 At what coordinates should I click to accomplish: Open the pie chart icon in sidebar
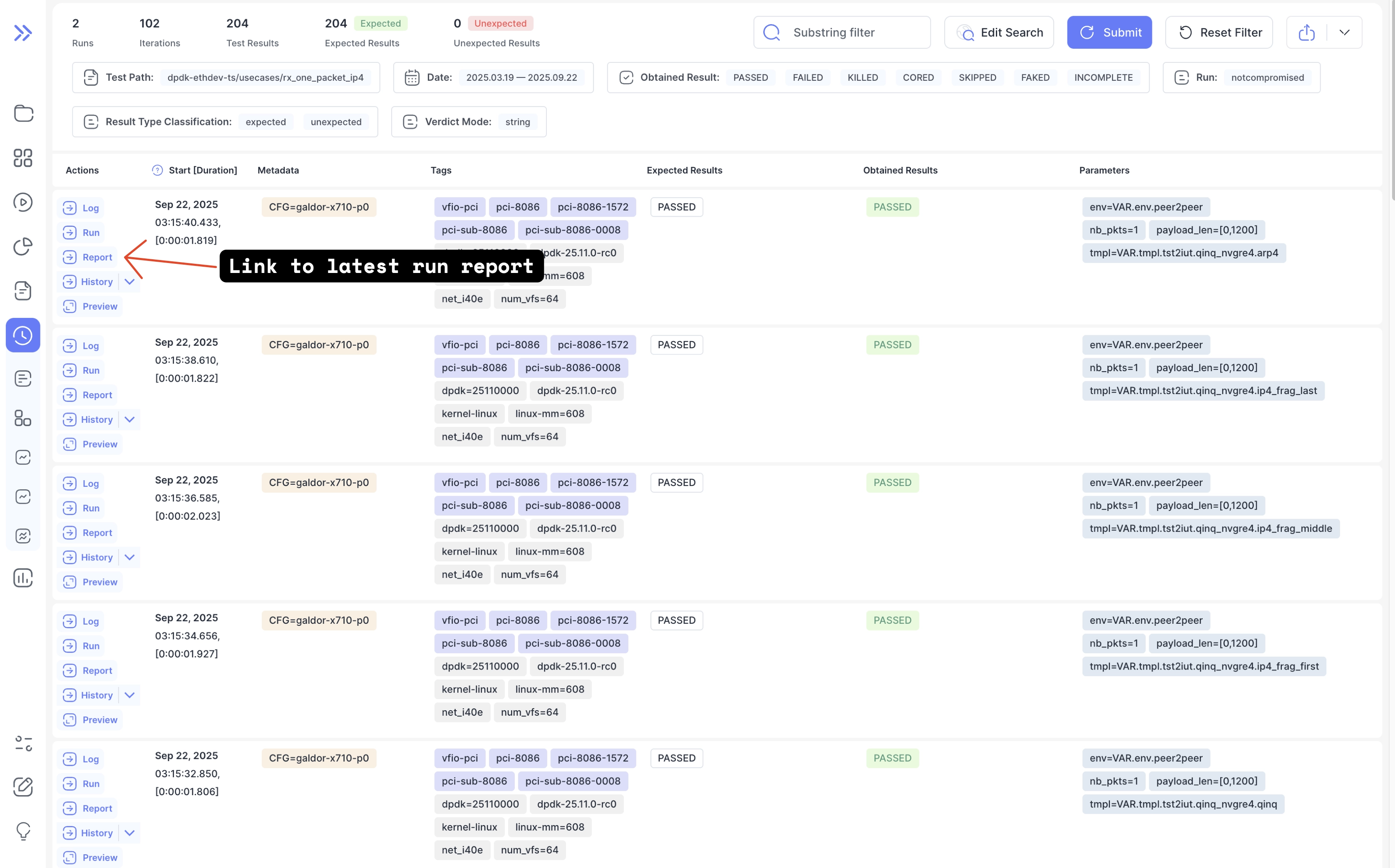23,246
